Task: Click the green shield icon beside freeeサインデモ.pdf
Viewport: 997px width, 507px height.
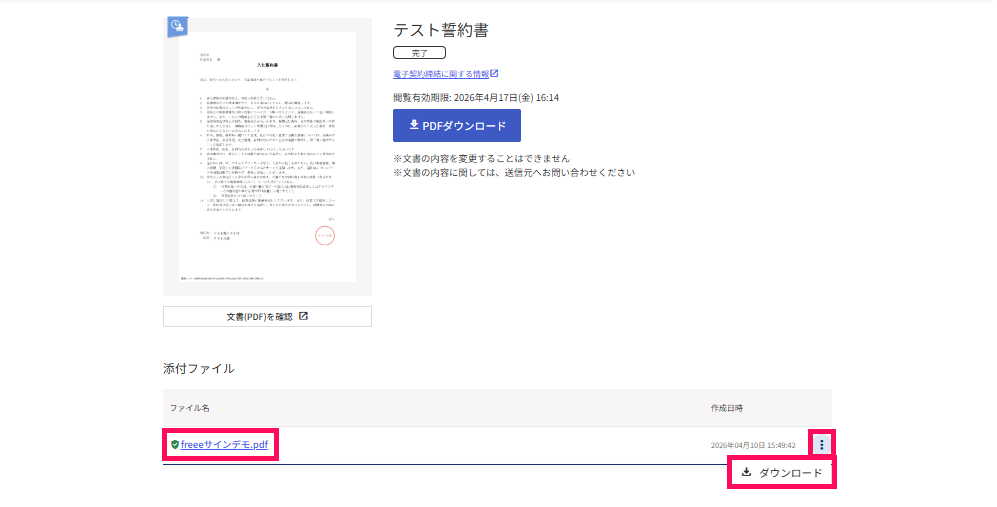Action: pos(175,445)
